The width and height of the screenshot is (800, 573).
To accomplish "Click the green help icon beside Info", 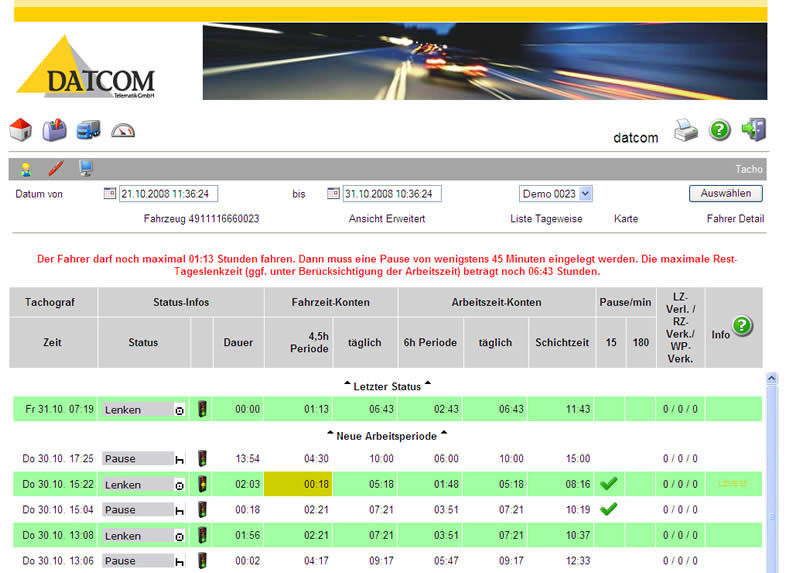I will pyautogui.click(x=742, y=325).
